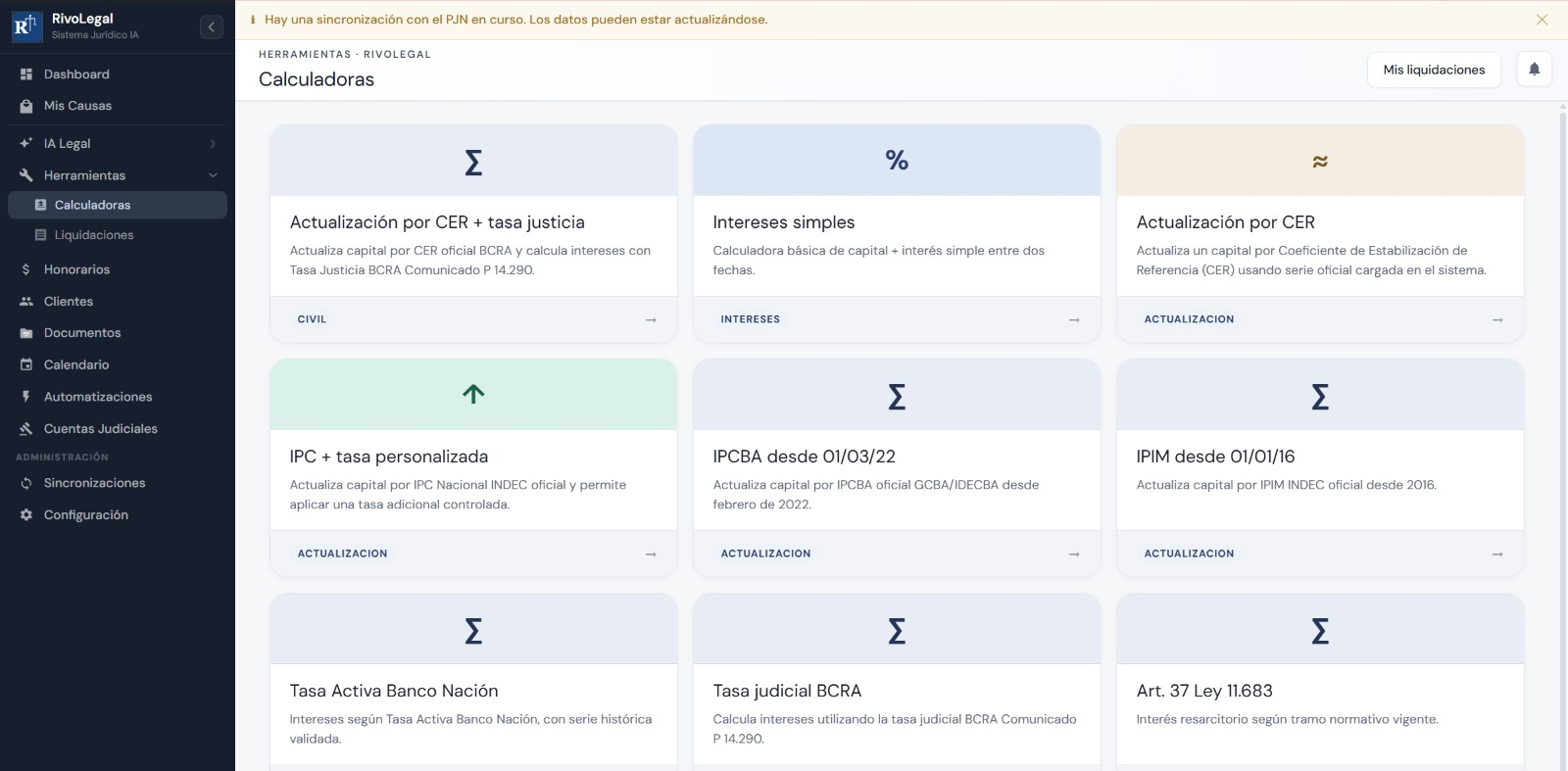The image size is (1568, 771).
Task: Go to Dashboard in sidebar
Action: 118,74
